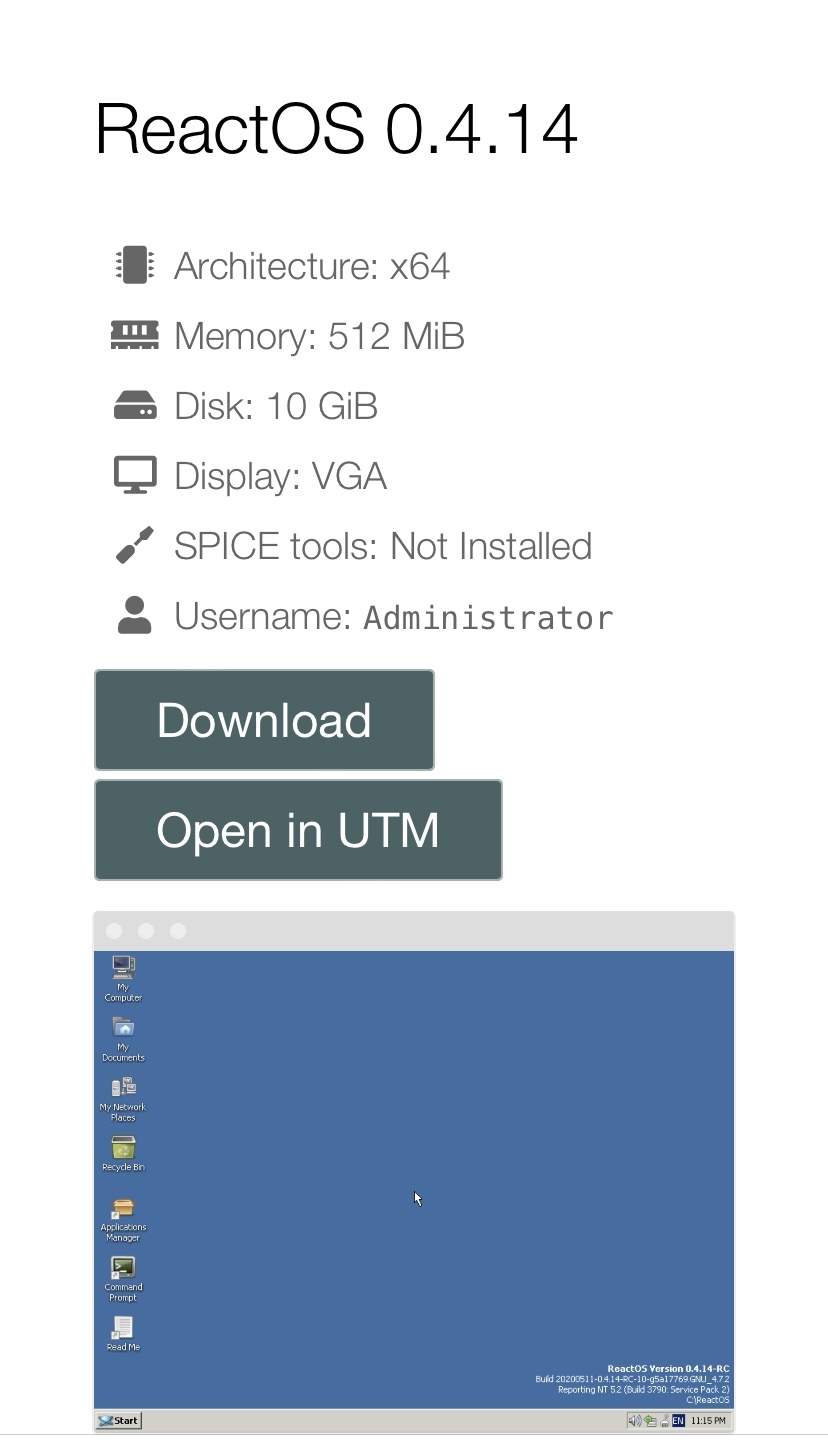The height and width of the screenshot is (1448, 828).
Task: Click the Open in UTM button
Action: [x=298, y=830]
